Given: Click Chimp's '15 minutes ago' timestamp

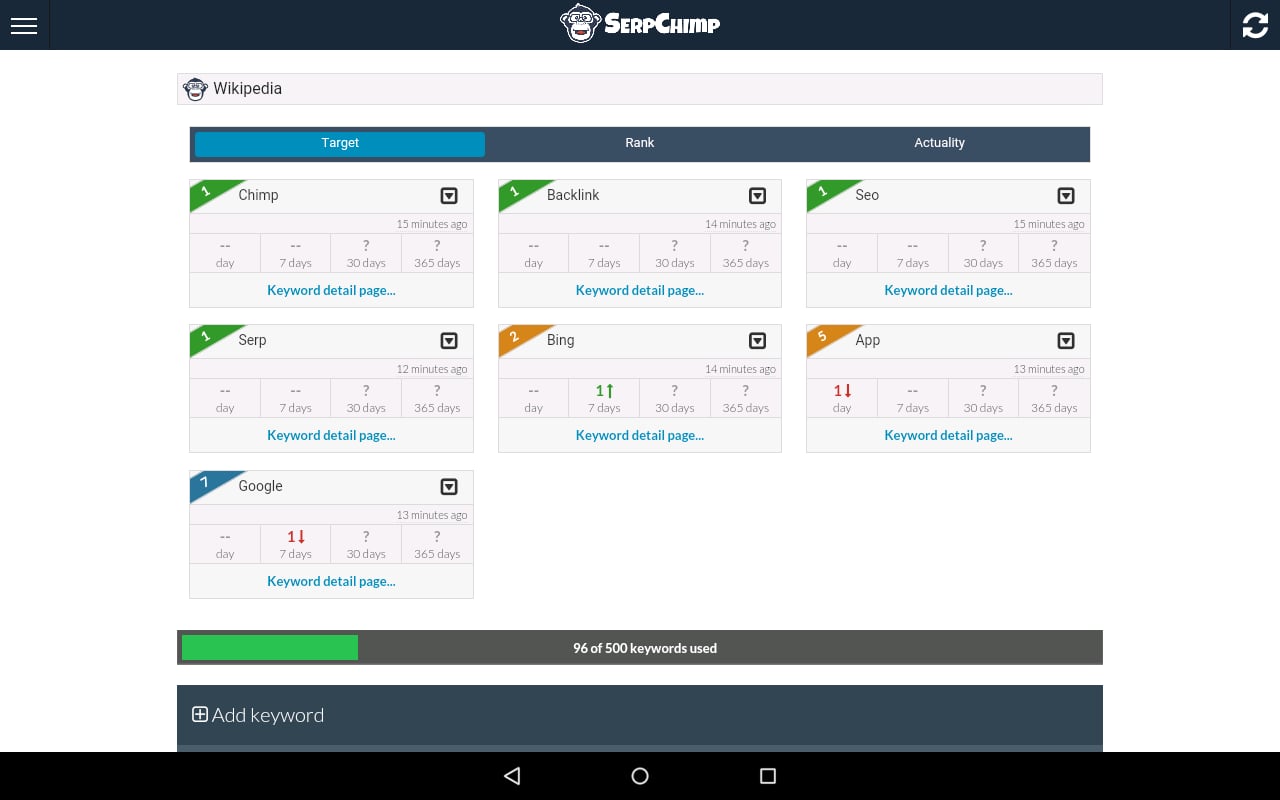Looking at the screenshot, I should click(x=432, y=224).
